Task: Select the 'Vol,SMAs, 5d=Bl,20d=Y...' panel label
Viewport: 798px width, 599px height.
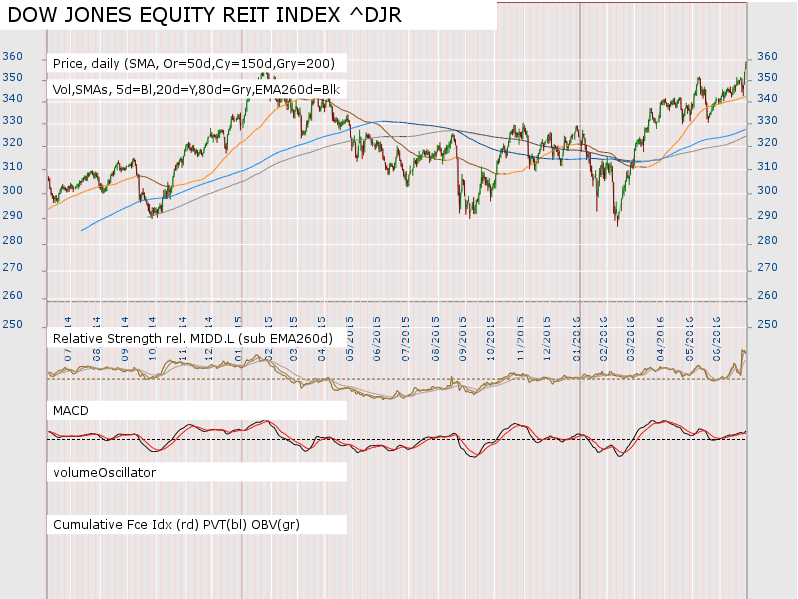Action: click(196, 90)
